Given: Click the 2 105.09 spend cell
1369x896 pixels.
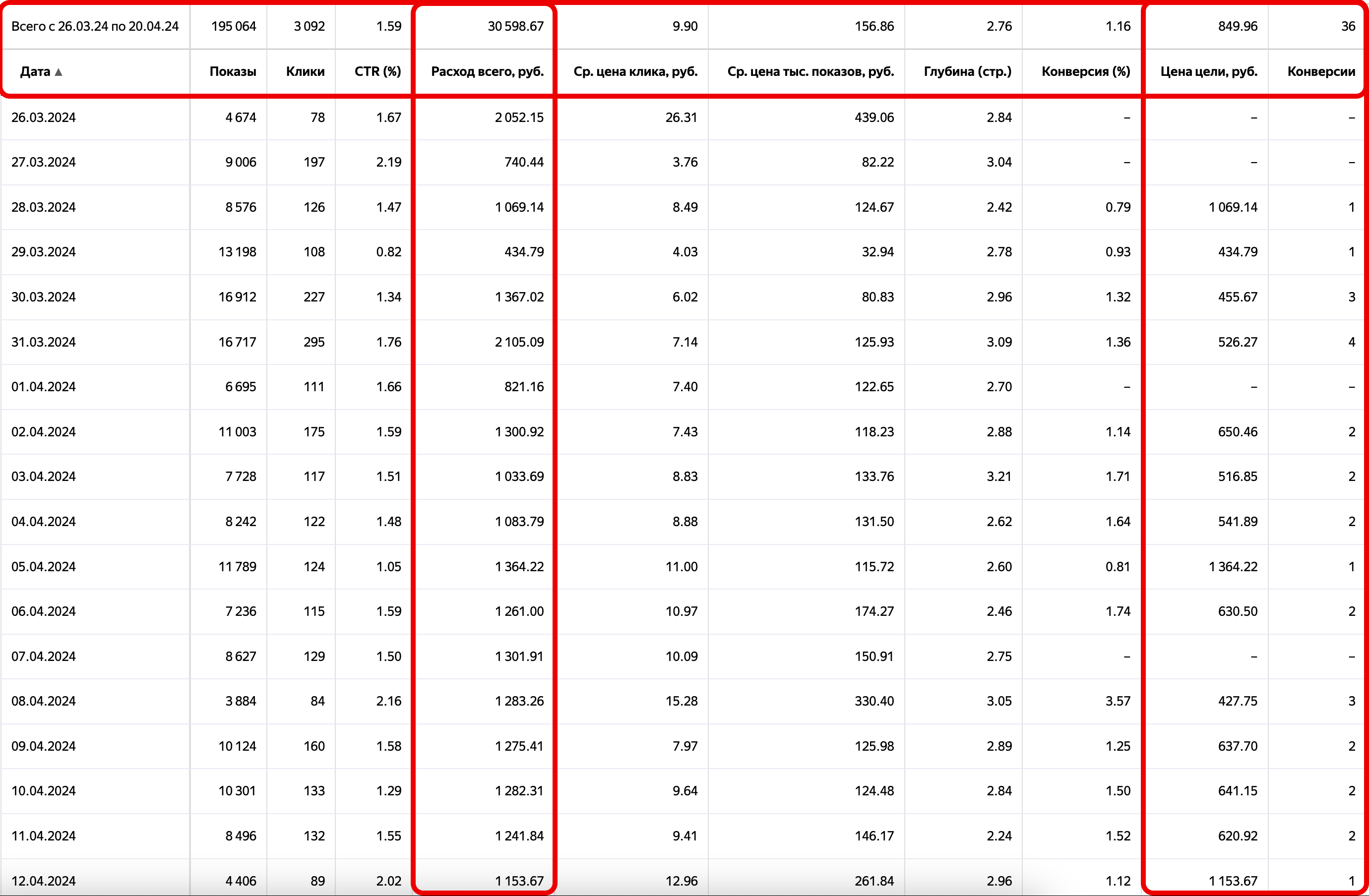Looking at the screenshot, I should [519, 342].
